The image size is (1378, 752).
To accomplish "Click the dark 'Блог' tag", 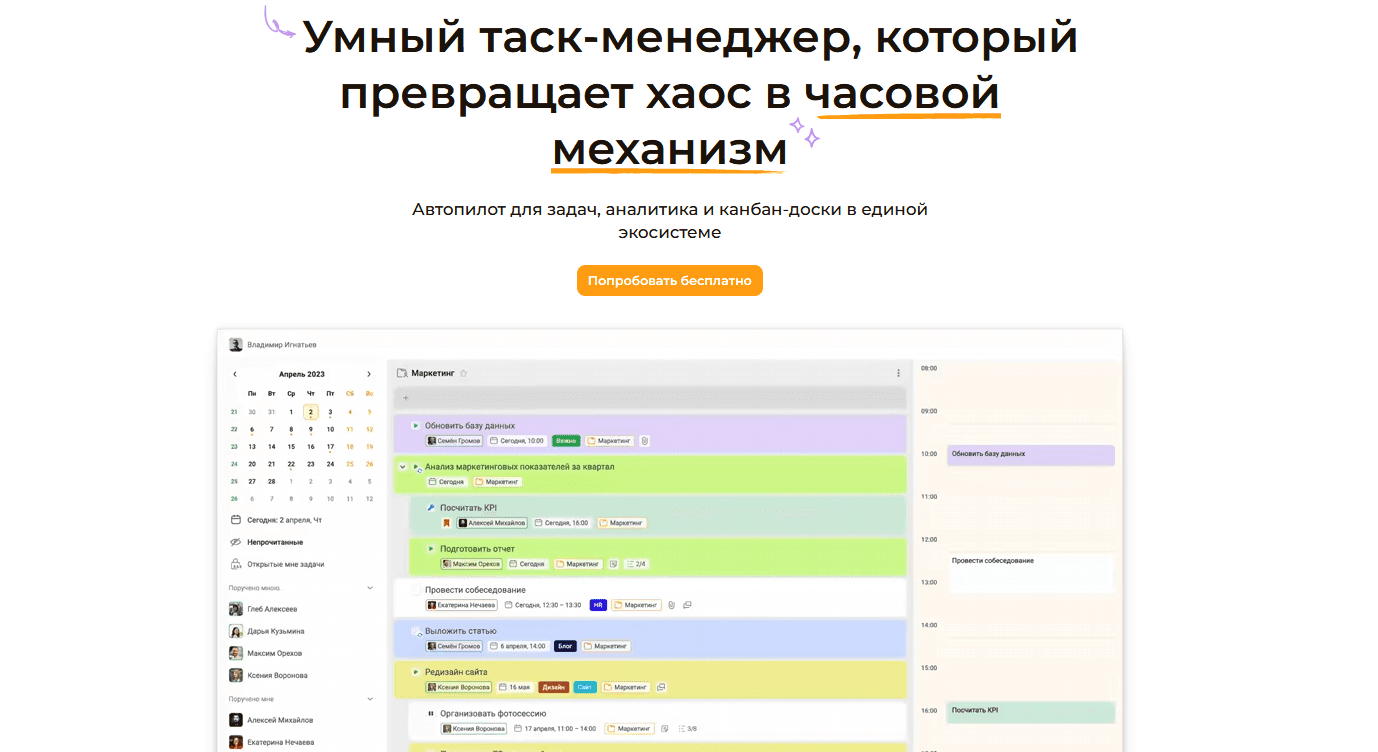I will click(x=565, y=646).
